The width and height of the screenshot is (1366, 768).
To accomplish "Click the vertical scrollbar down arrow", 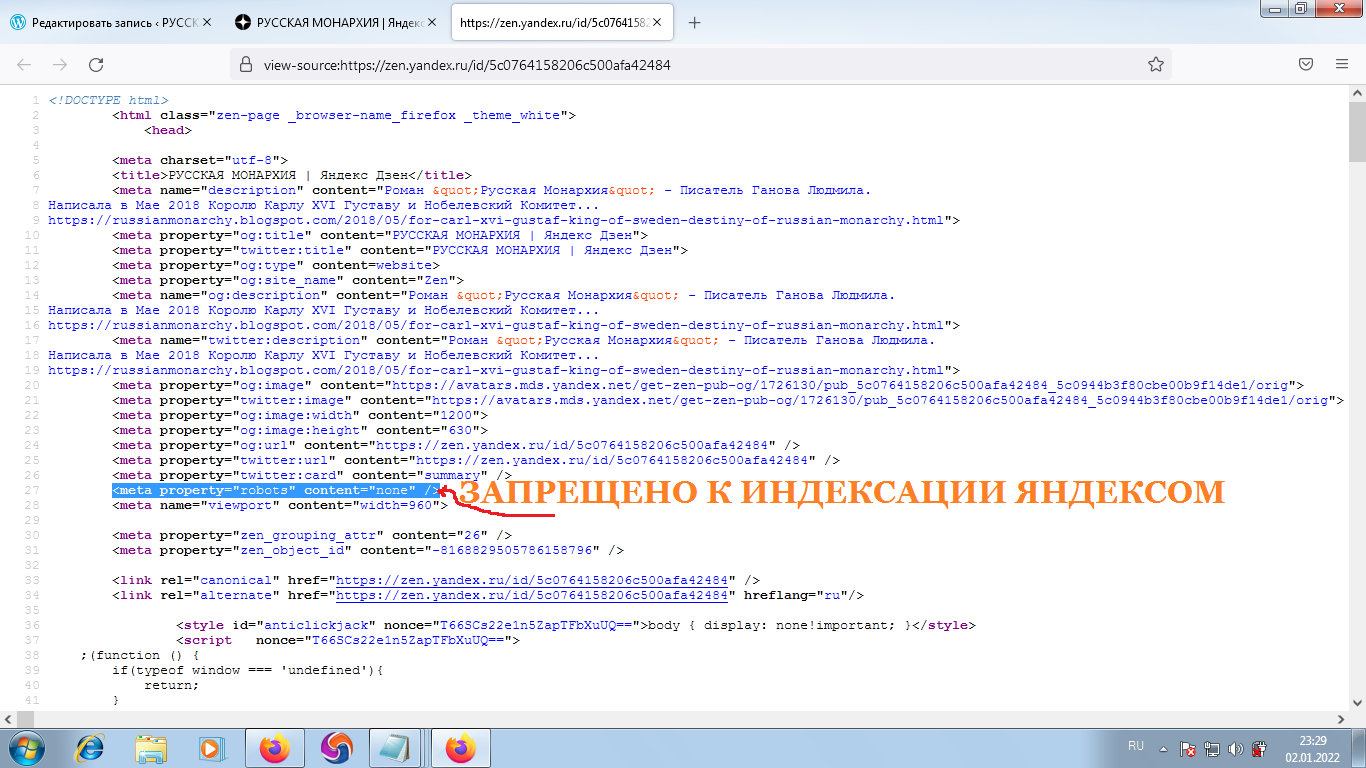I will (x=1357, y=703).
